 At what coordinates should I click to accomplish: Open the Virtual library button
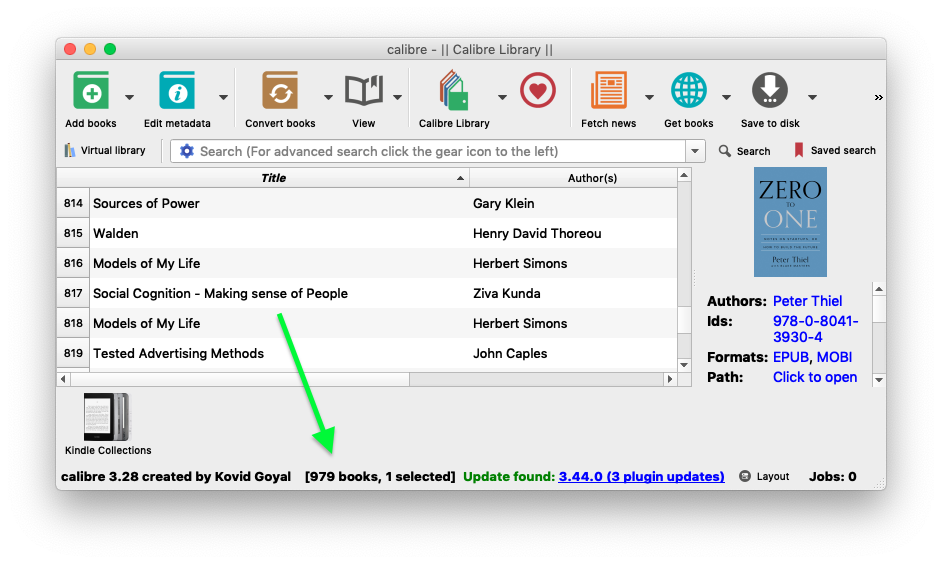pyautogui.click(x=105, y=151)
